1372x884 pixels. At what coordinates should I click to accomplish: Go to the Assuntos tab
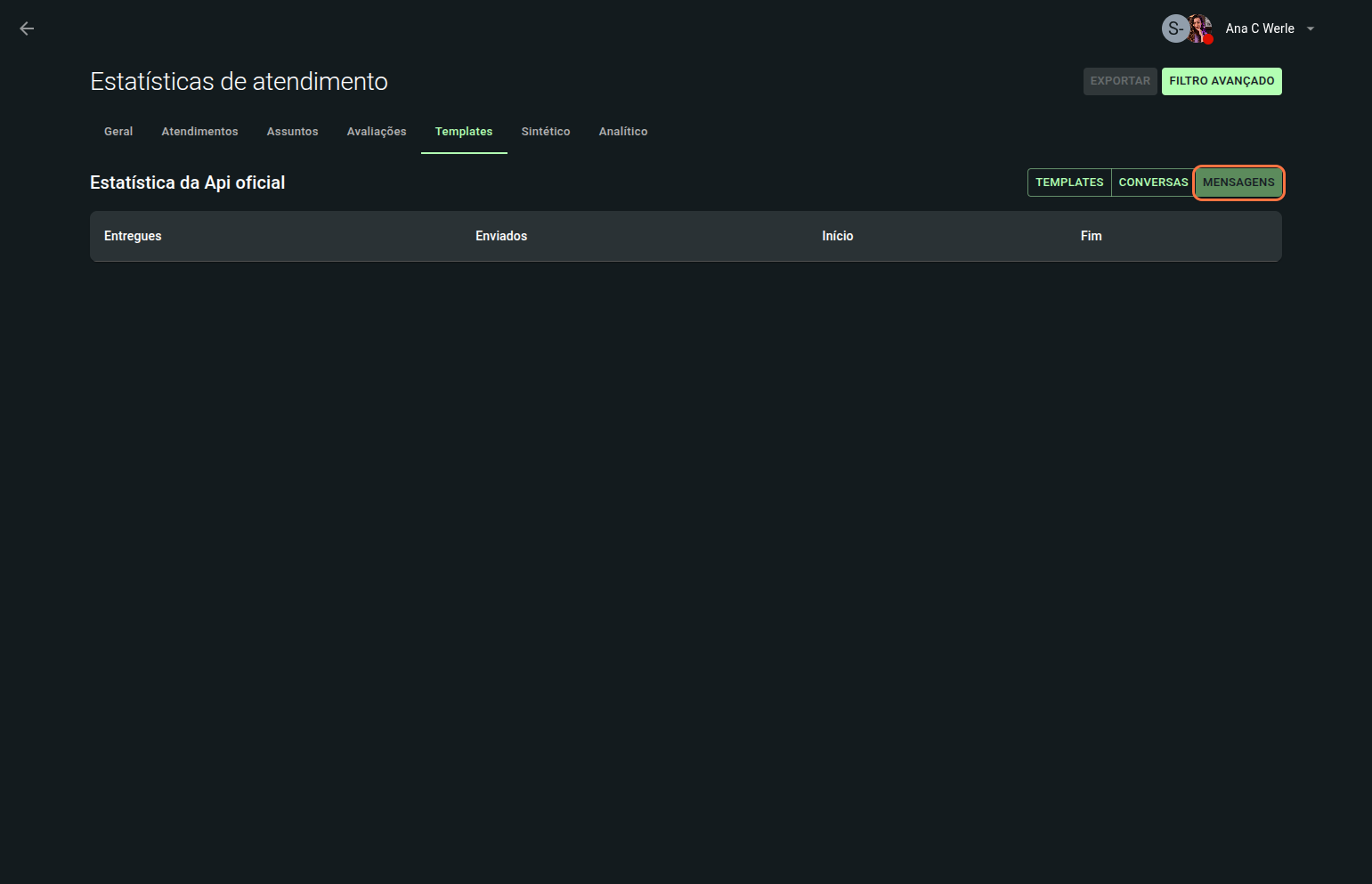coord(292,132)
